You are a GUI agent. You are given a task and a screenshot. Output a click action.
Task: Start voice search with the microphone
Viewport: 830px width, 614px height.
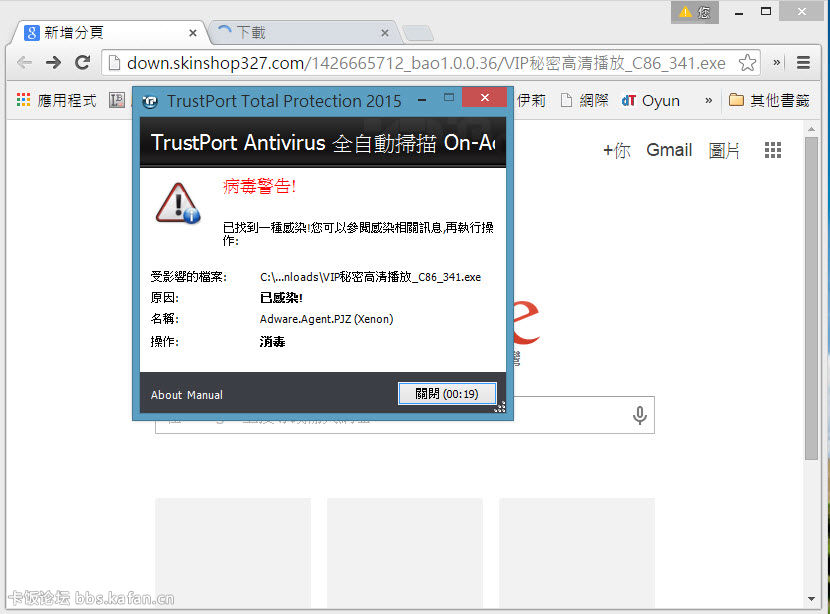tap(640, 416)
